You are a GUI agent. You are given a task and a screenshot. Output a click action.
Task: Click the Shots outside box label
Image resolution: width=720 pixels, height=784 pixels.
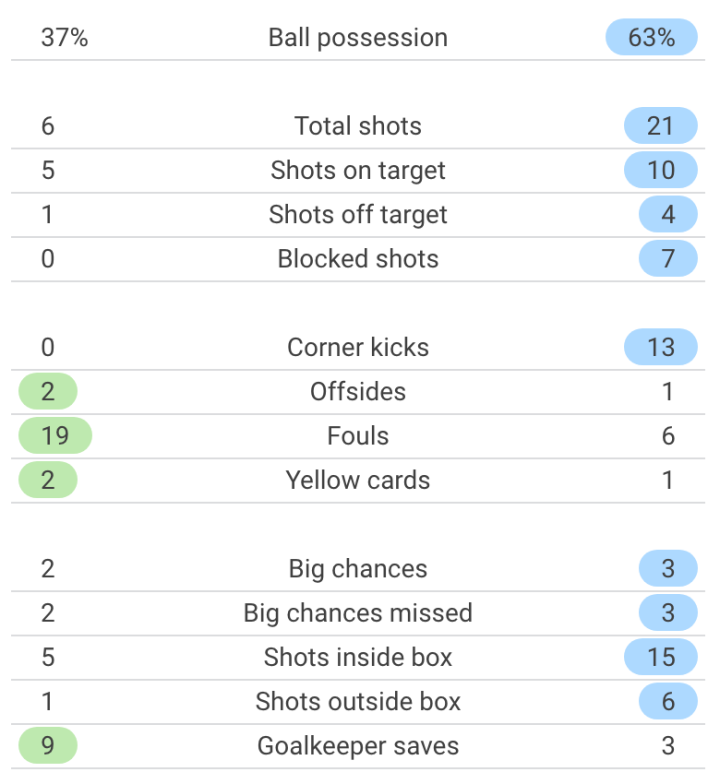click(358, 701)
